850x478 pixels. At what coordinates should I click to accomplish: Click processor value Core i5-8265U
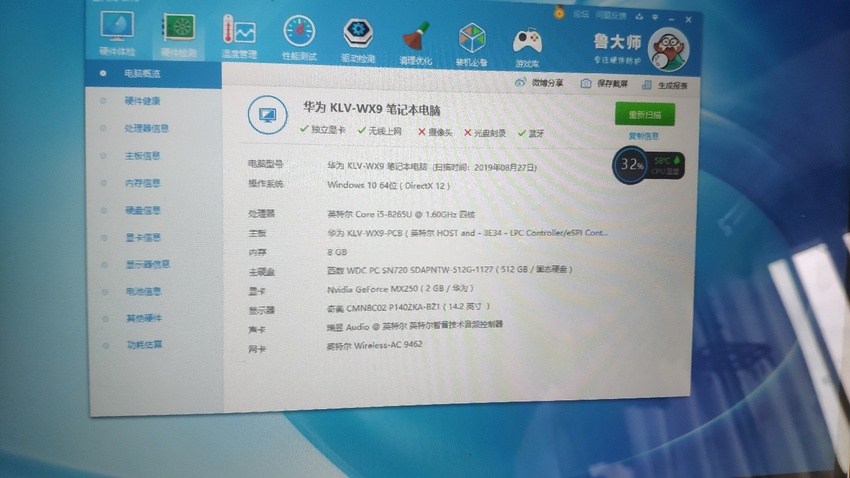[401, 215]
